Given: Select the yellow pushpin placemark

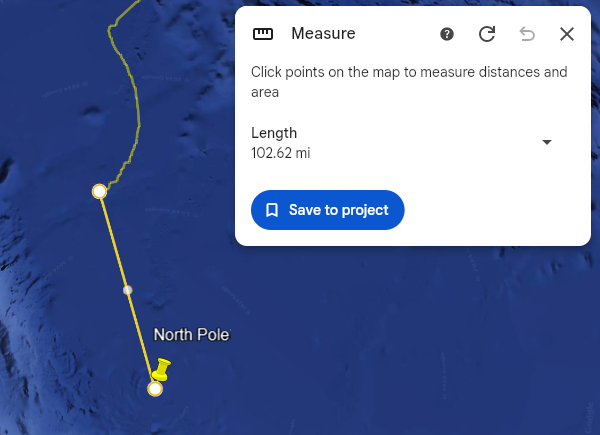Looking at the screenshot, I should pyautogui.click(x=162, y=370).
